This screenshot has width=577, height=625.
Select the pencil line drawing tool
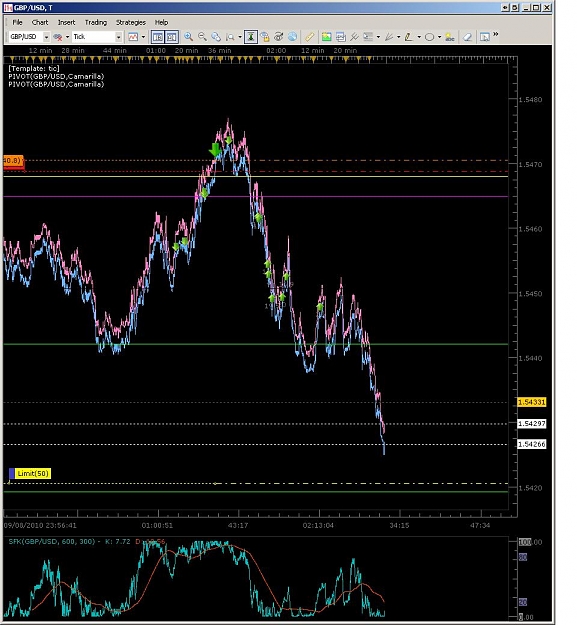[409, 37]
